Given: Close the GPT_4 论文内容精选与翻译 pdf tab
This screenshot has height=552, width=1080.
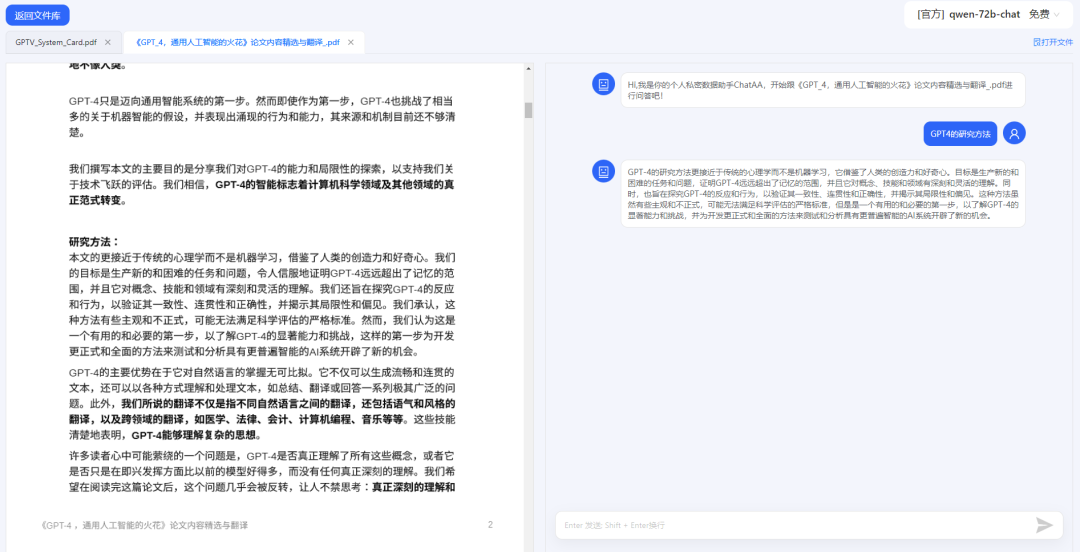Looking at the screenshot, I should pyautogui.click(x=351, y=42).
